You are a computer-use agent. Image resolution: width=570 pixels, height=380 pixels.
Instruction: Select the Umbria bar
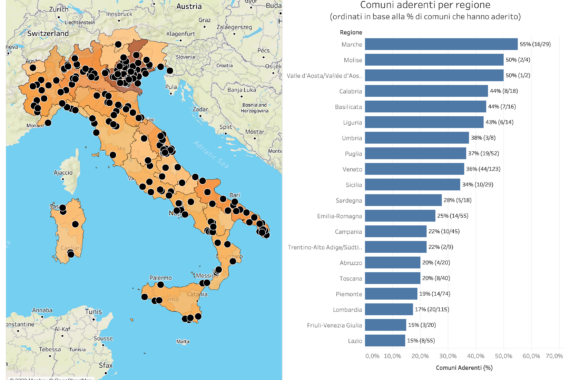pyautogui.click(x=417, y=138)
